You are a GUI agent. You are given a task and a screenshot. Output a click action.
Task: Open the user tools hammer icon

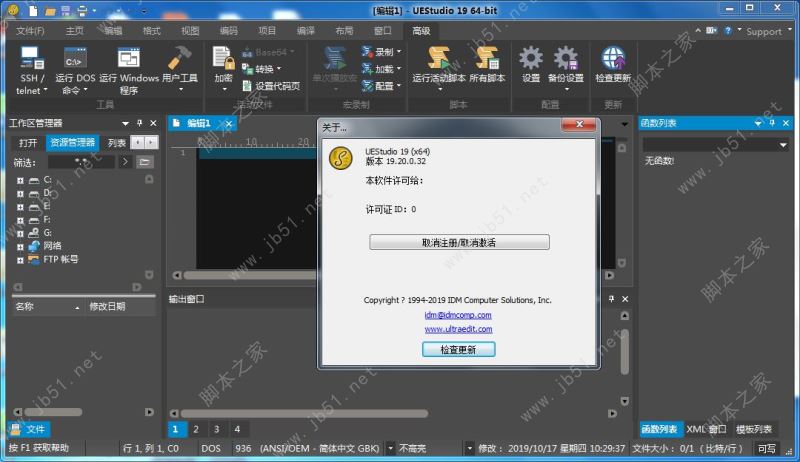tap(180, 69)
